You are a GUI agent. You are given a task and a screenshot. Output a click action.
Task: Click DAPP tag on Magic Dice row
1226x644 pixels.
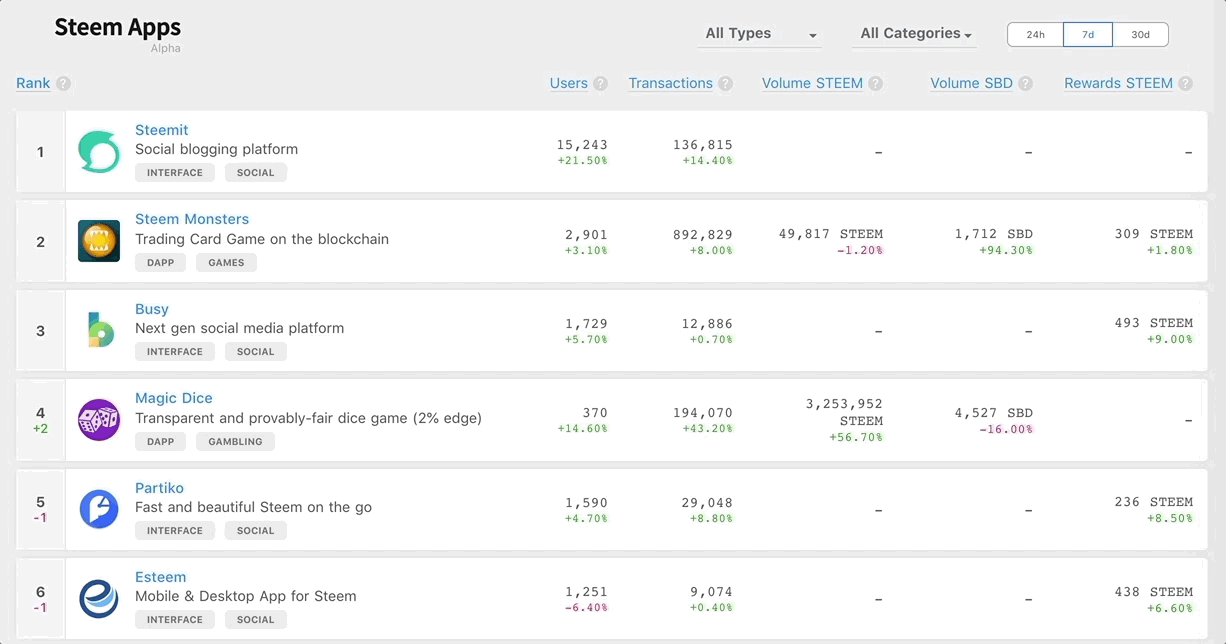pyautogui.click(x=160, y=442)
